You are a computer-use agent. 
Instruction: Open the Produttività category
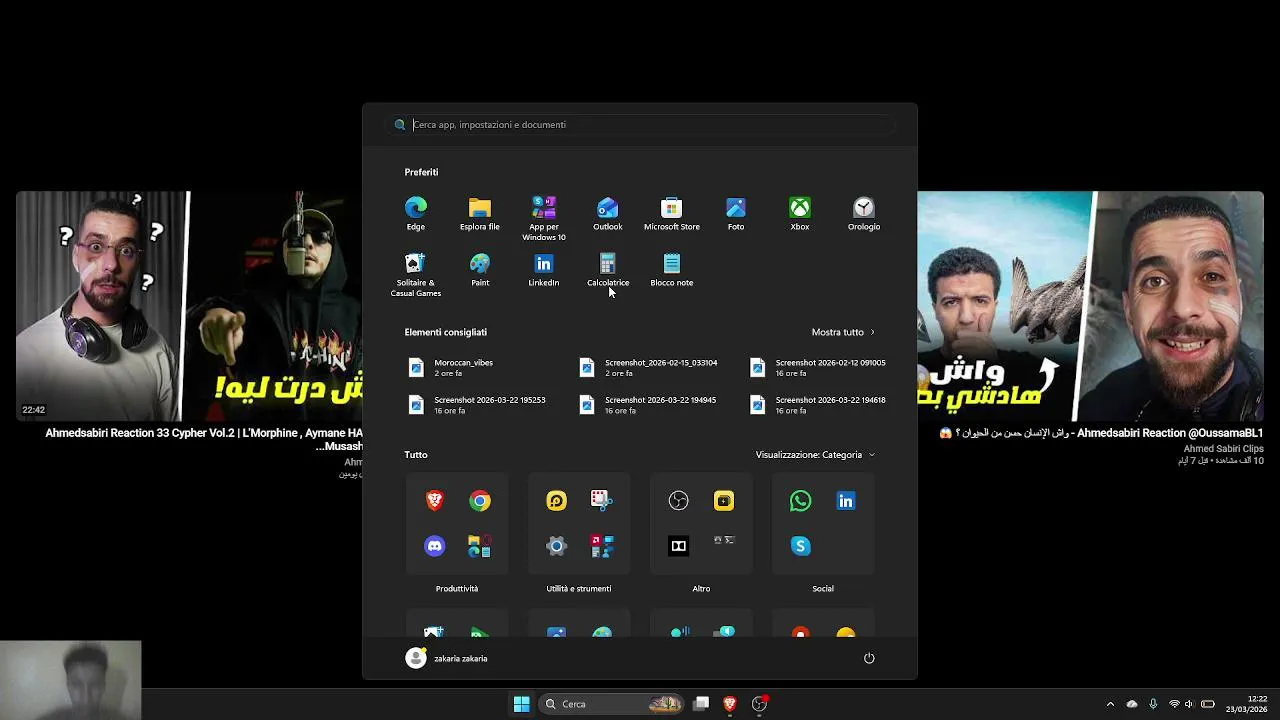[457, 589]
